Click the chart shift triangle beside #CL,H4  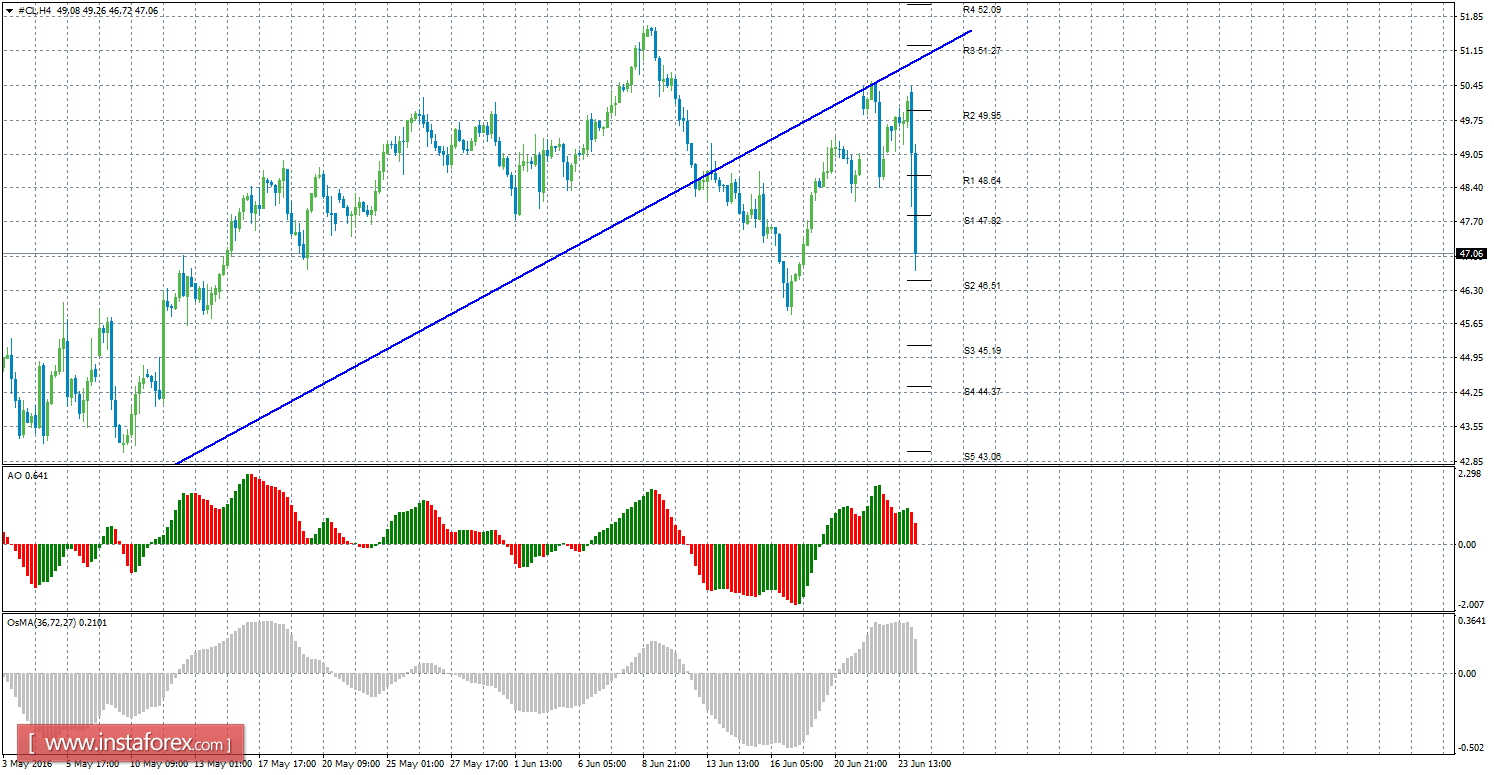click(x=10, y=10)
